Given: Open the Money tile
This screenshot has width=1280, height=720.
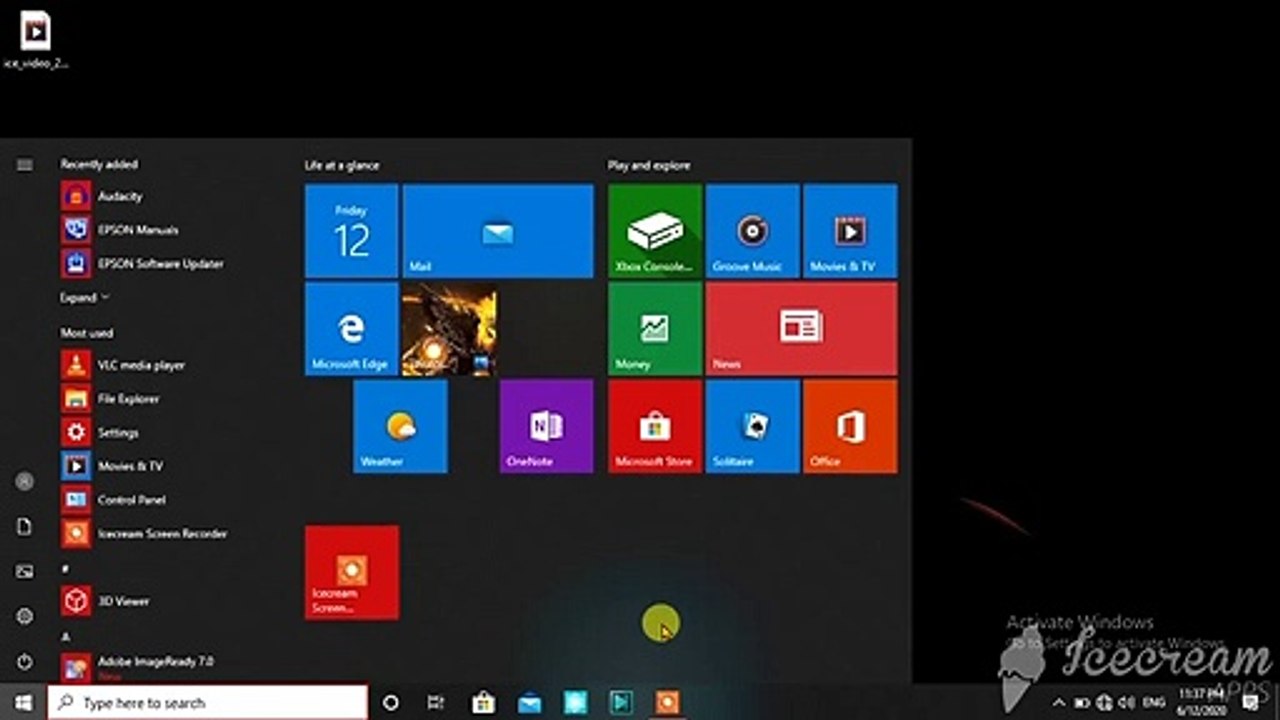Looking at the screenshot, I should click(655, 329).
